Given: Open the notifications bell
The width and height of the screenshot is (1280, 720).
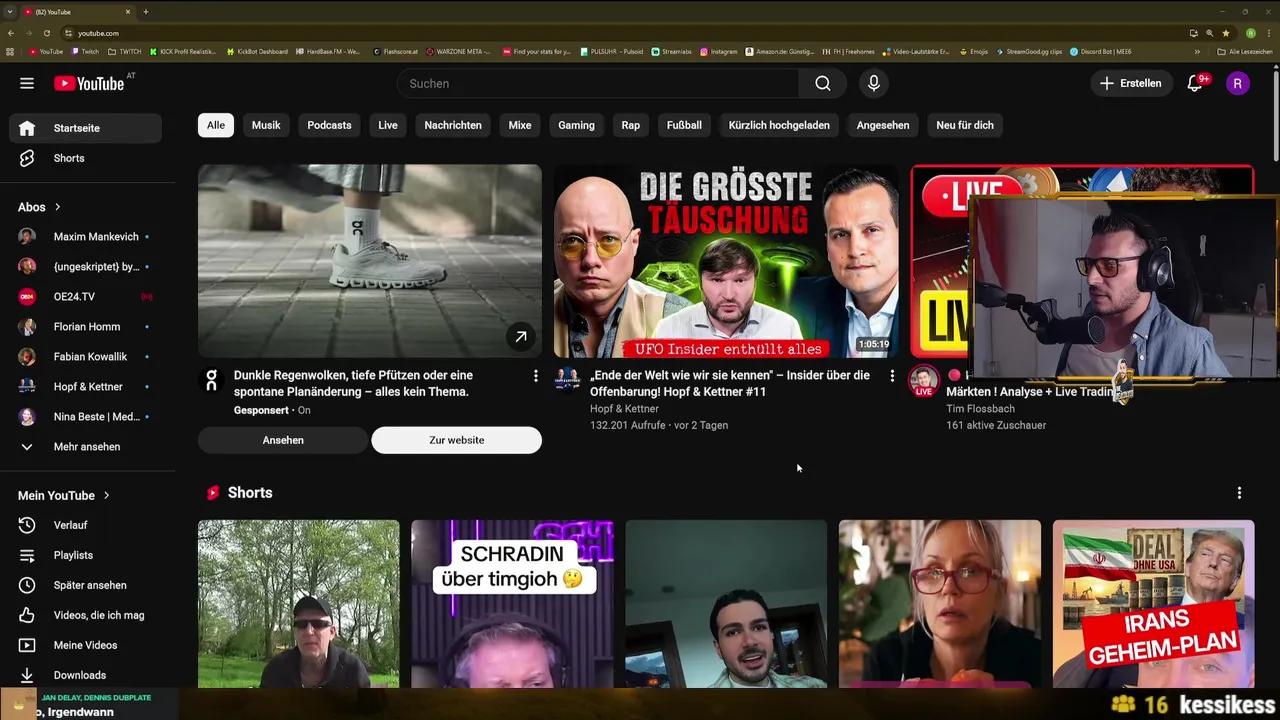Looking at the screenshot, I should coord(1194,84).
